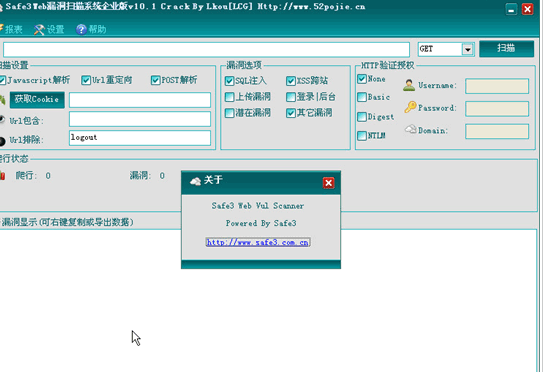Minimize the Safe3 scanner window
545x372 pixels.
pyautogui.click(x=511, y=9)
